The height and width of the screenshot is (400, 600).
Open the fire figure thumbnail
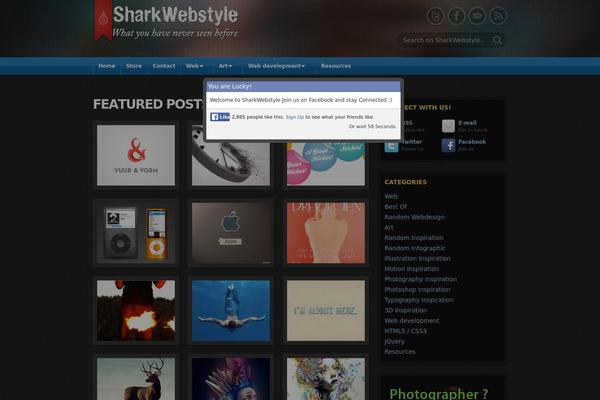pyautogui.click(x=136, y=310)
